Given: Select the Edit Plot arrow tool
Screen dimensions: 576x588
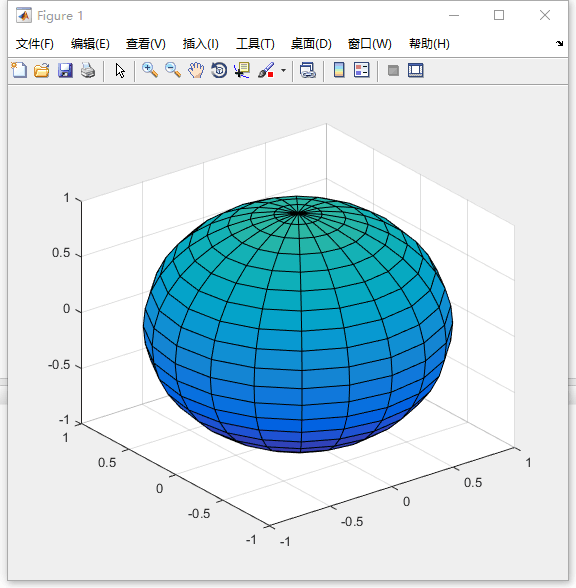Looking at the screenshot, I should 120,70.
